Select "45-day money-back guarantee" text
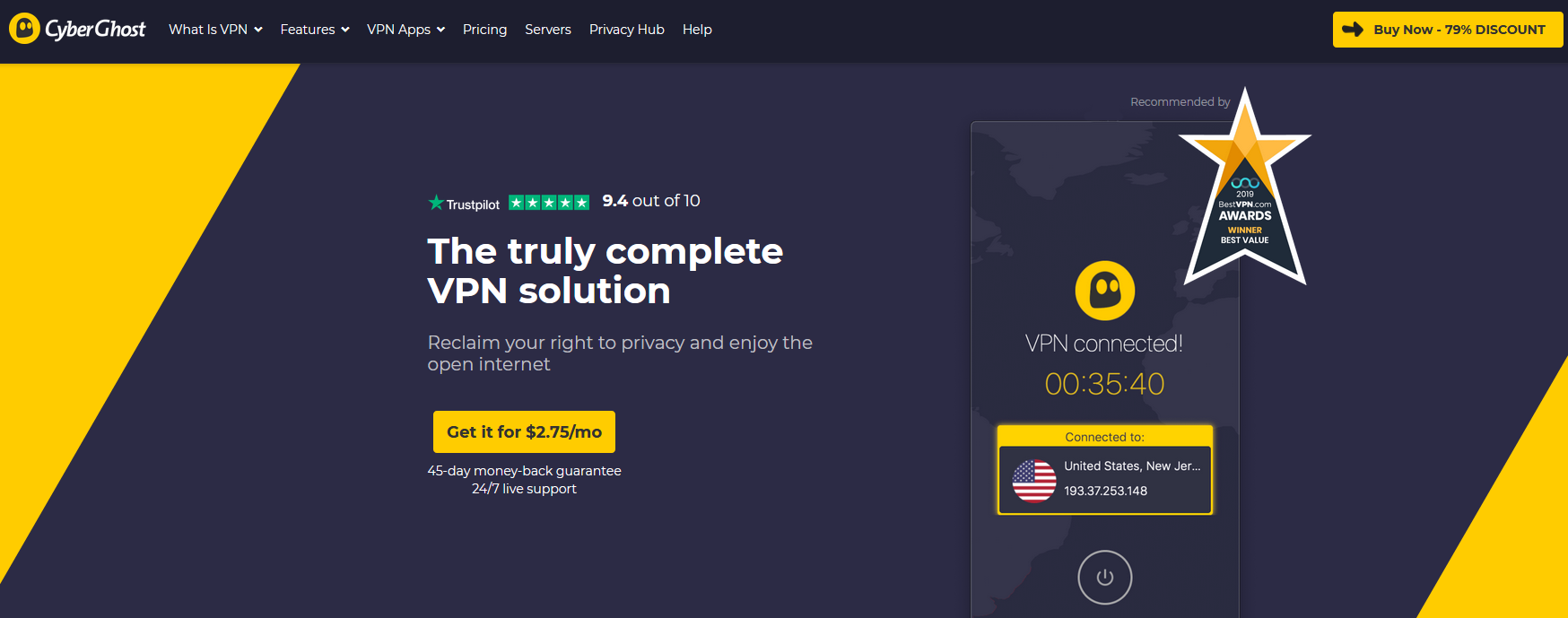The height and width of the screenshot is (618, 1568). click(524, 471)
